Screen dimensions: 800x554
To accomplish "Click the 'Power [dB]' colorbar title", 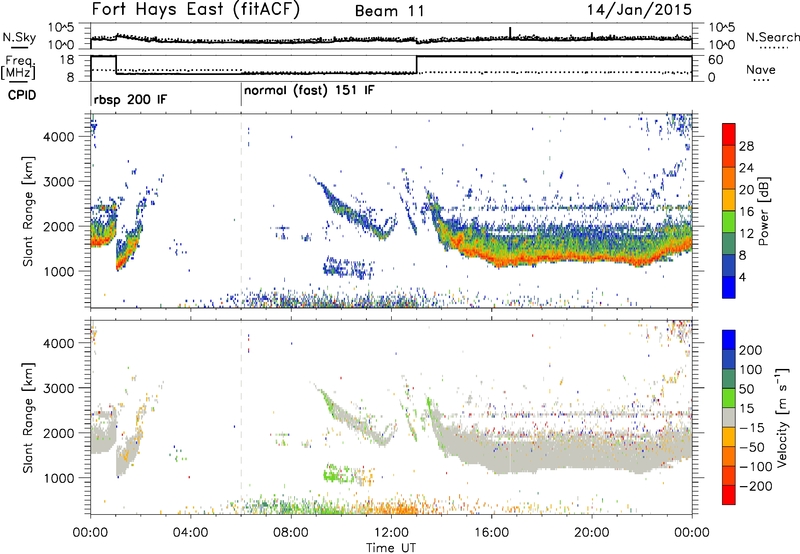I will point(763,211).
